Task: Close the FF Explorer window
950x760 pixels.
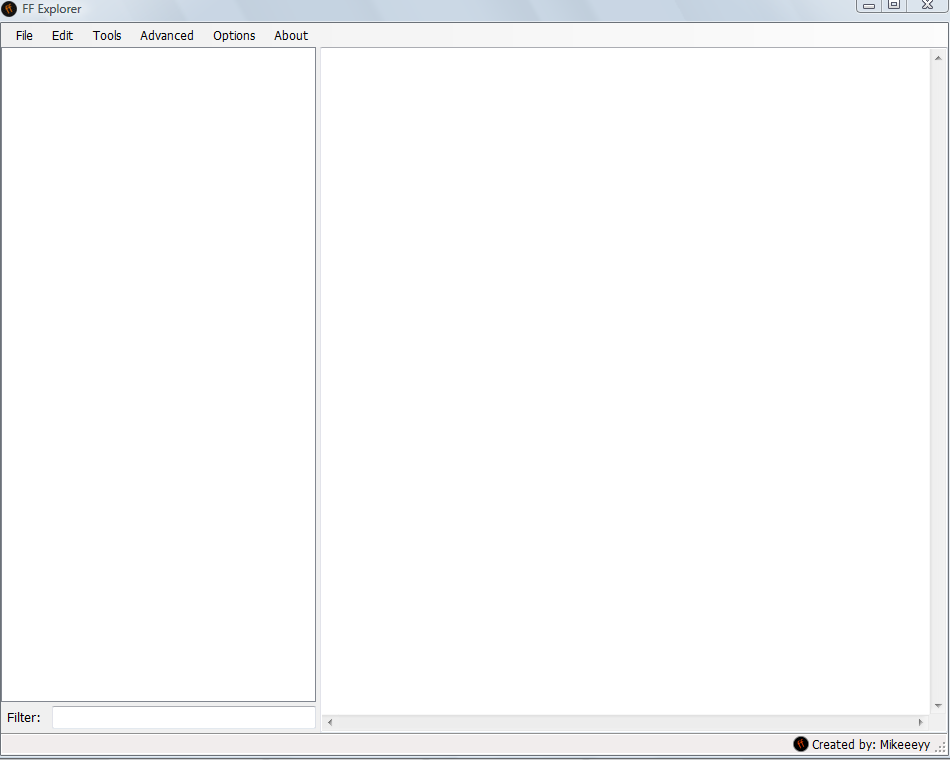Action: 926,6
